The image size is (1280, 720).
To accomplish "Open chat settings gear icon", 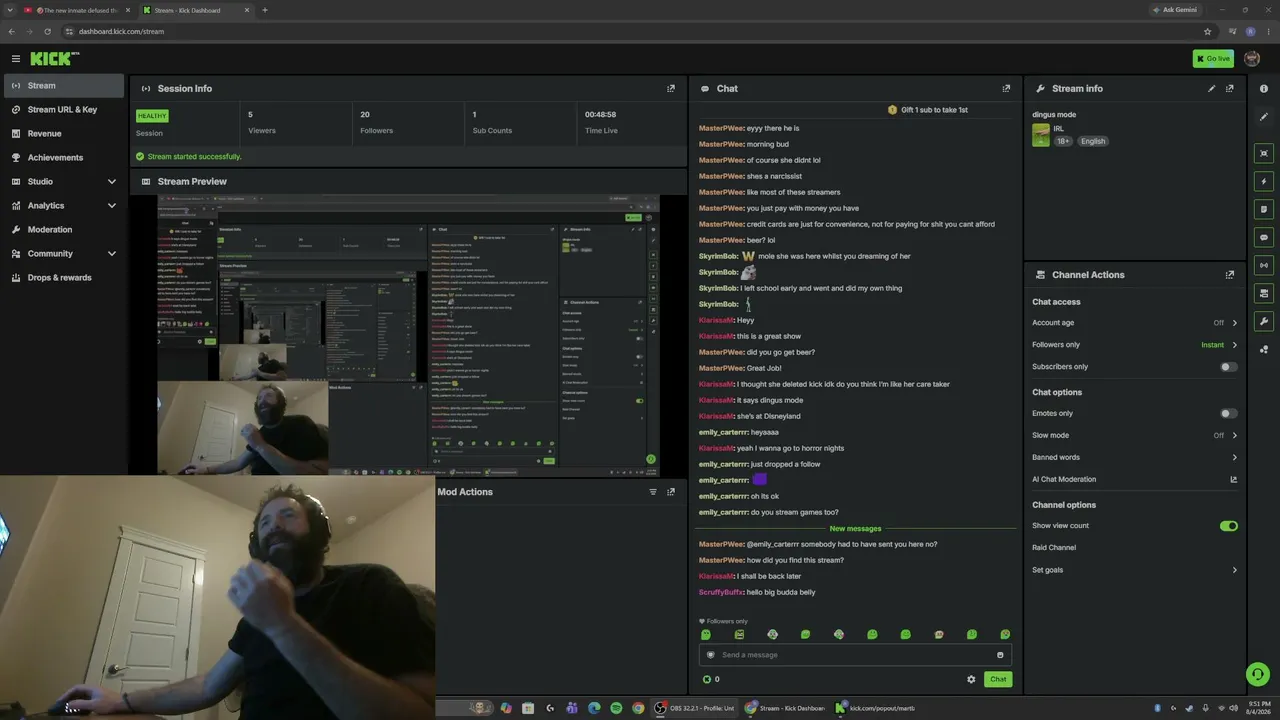I will pos(971,679).
